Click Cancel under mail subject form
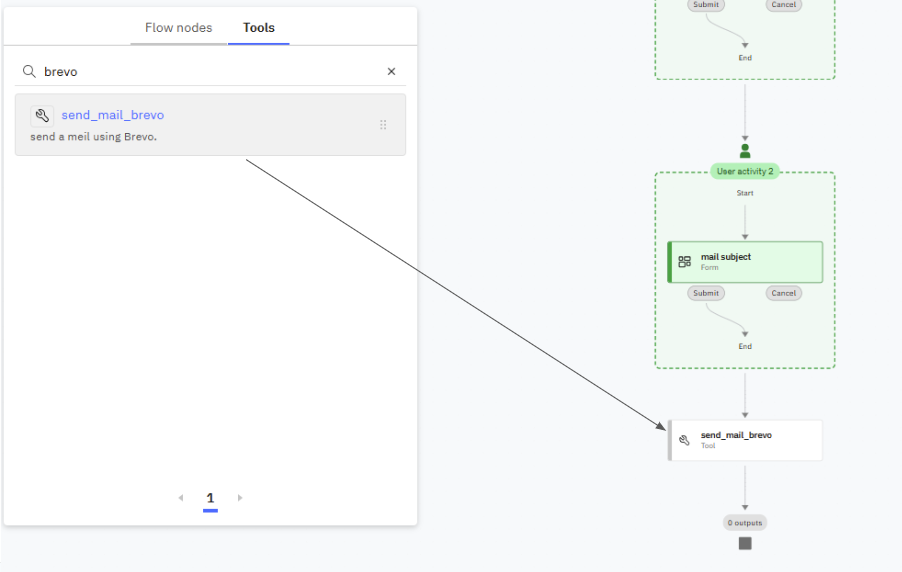Viewport: 902px width, 572px height. [784, 293]
